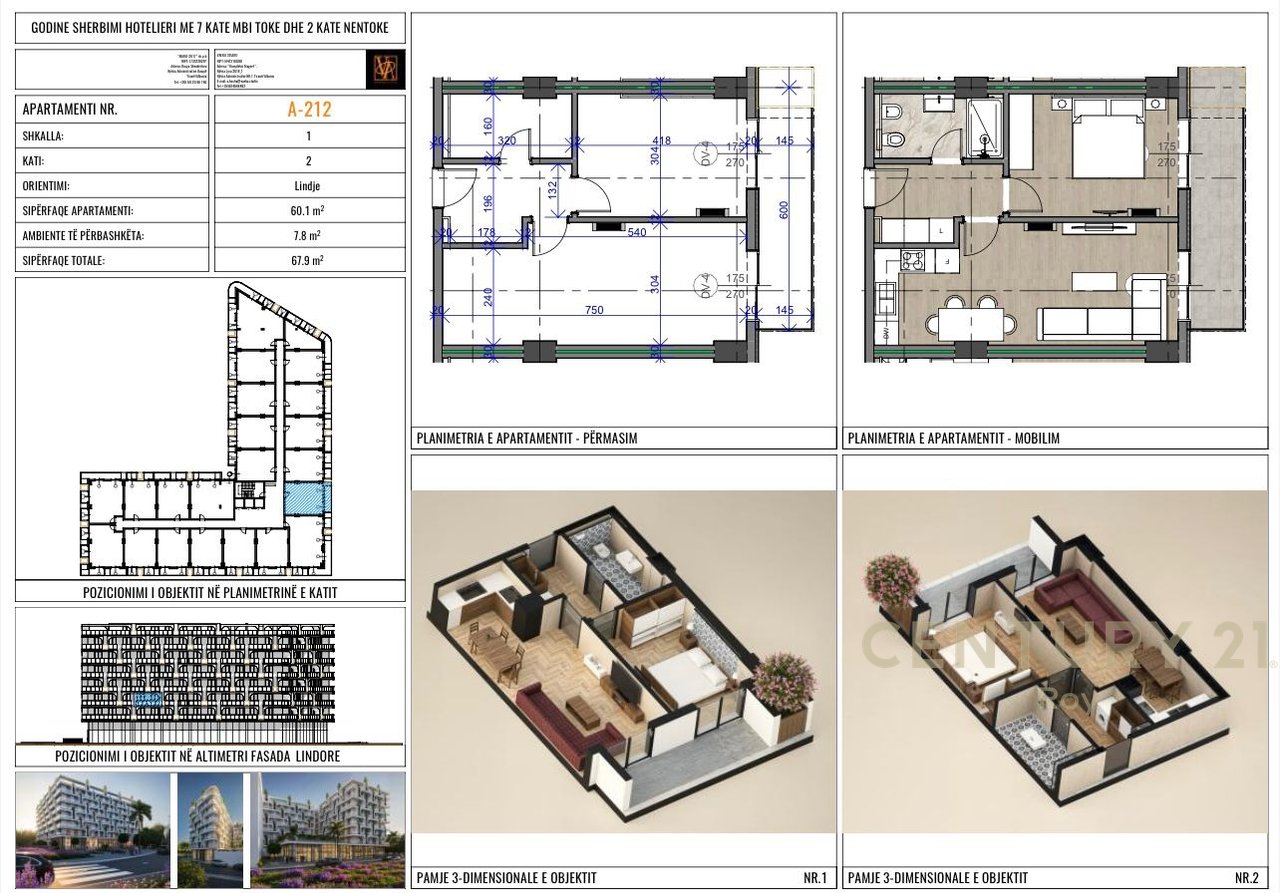Click the double bed symbol in the bedroom
Image resolution: width=1280 pixels, height=893 pixels.
1110,137
